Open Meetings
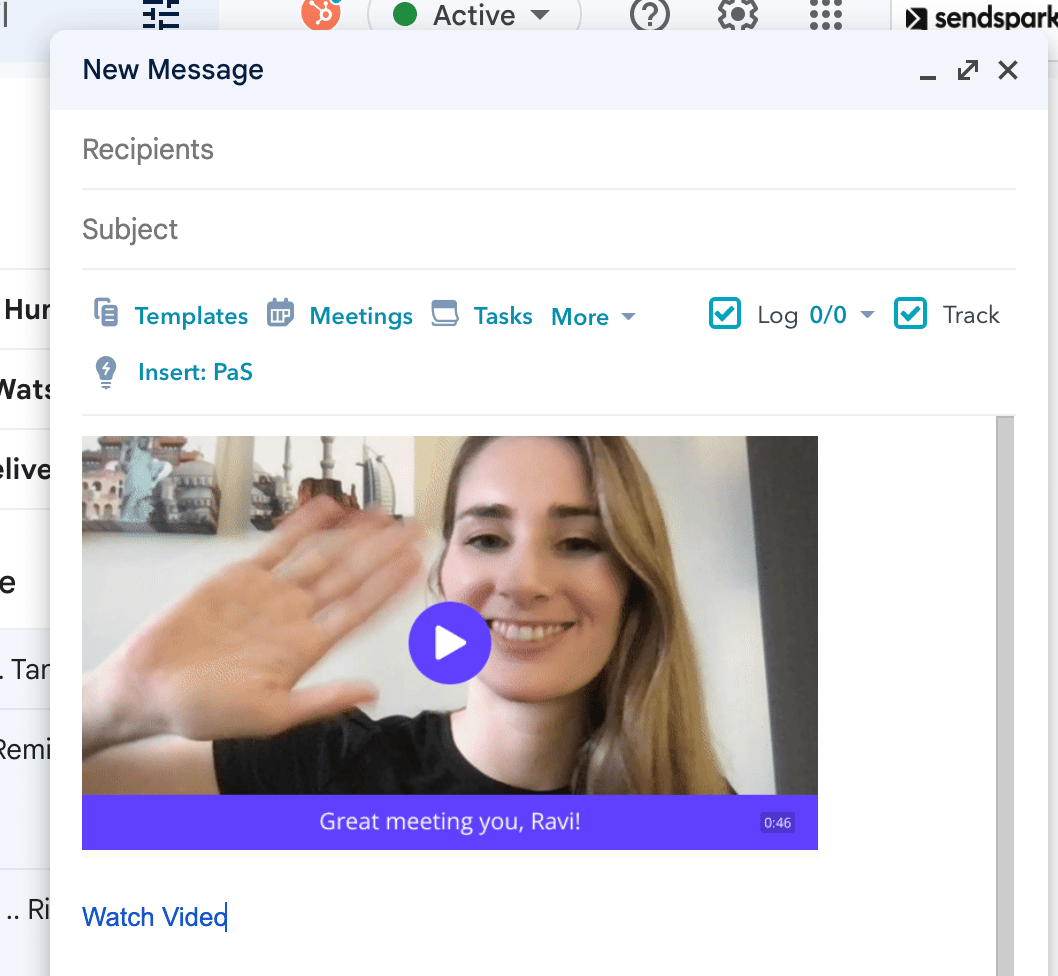 click(x=361, y=316)
